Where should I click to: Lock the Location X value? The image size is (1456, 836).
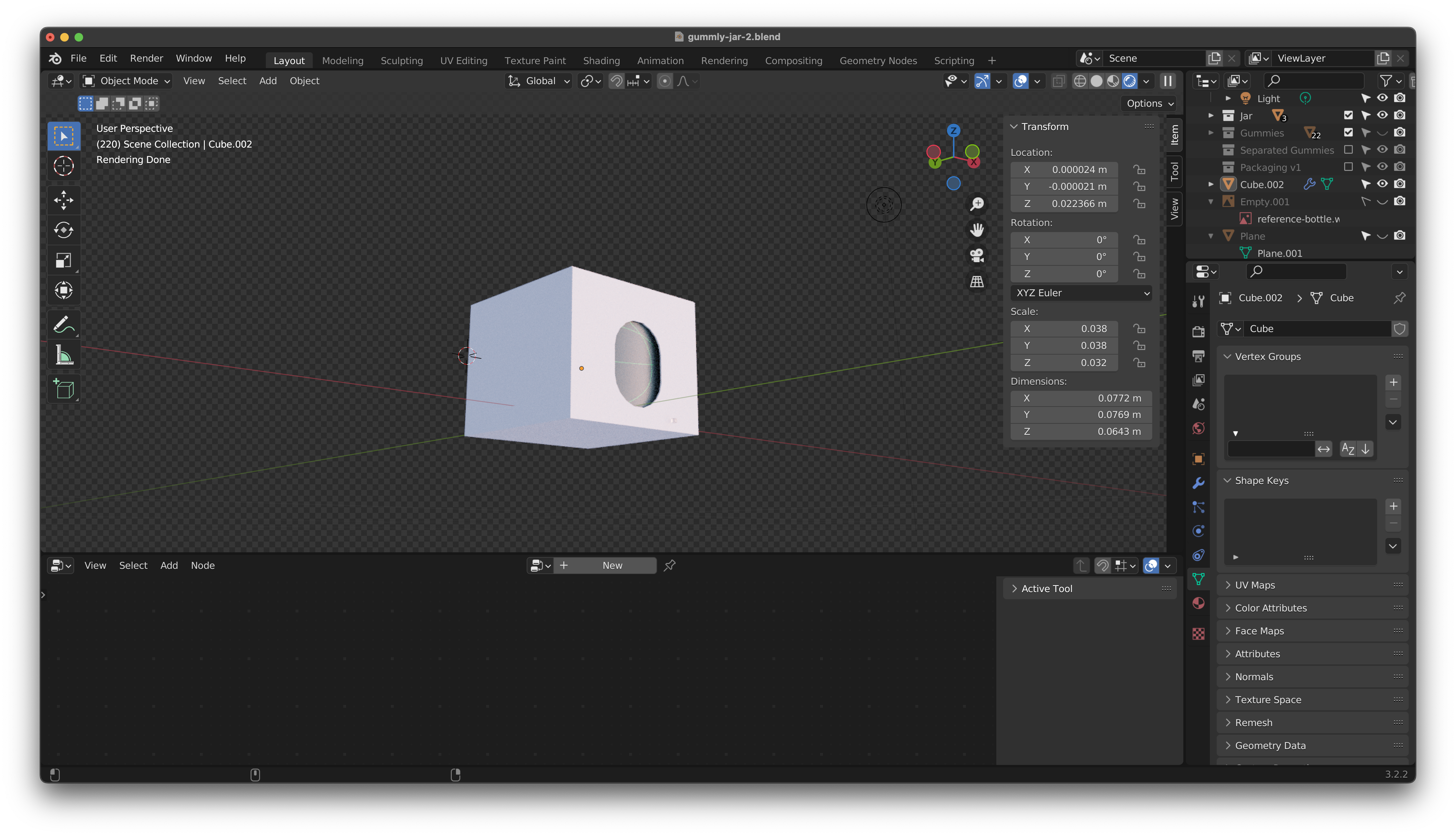[x=1139, y=170]
